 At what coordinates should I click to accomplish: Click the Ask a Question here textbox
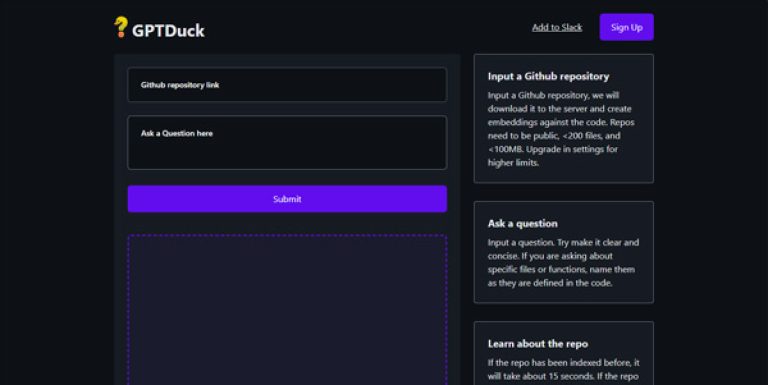(x=287, y=143)
